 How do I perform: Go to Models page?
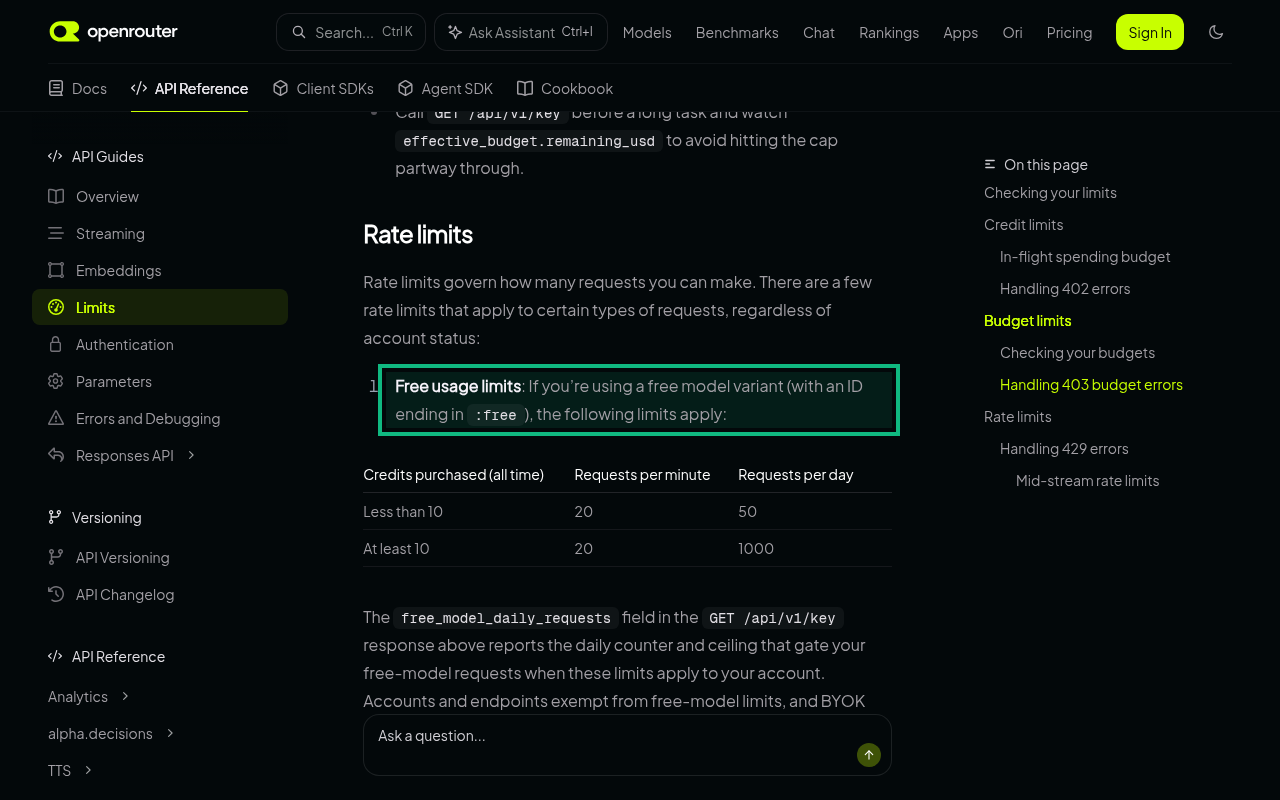pyautogui.click(x=647, y=32)
